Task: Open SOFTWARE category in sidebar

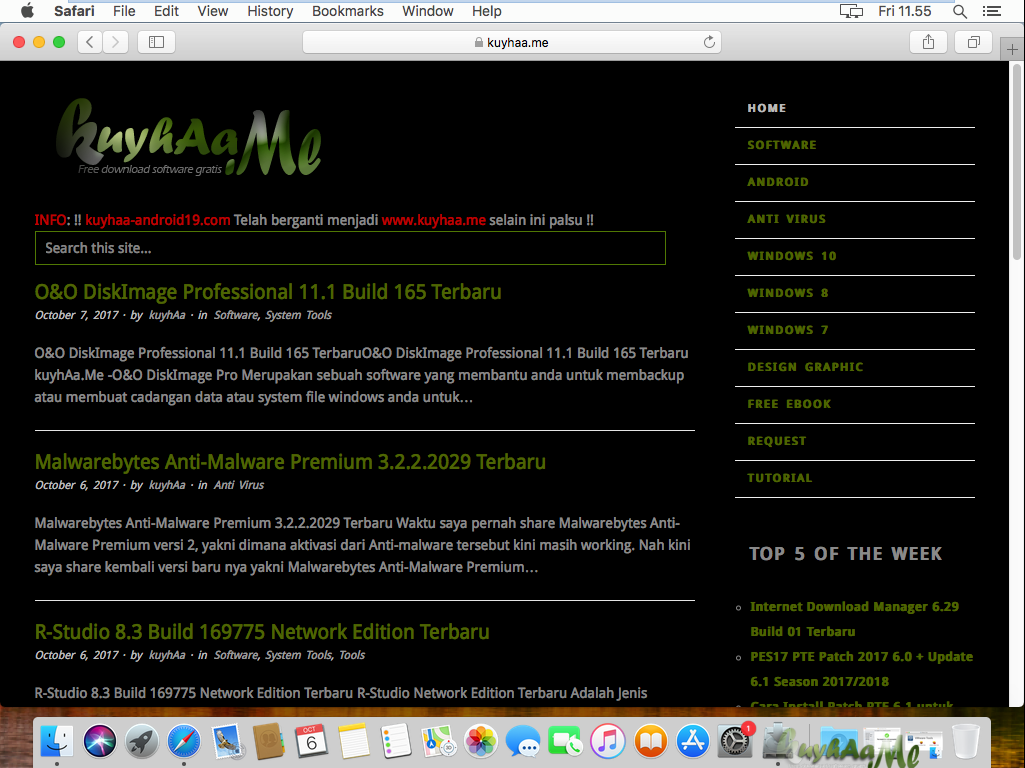Action: [782, 145]
